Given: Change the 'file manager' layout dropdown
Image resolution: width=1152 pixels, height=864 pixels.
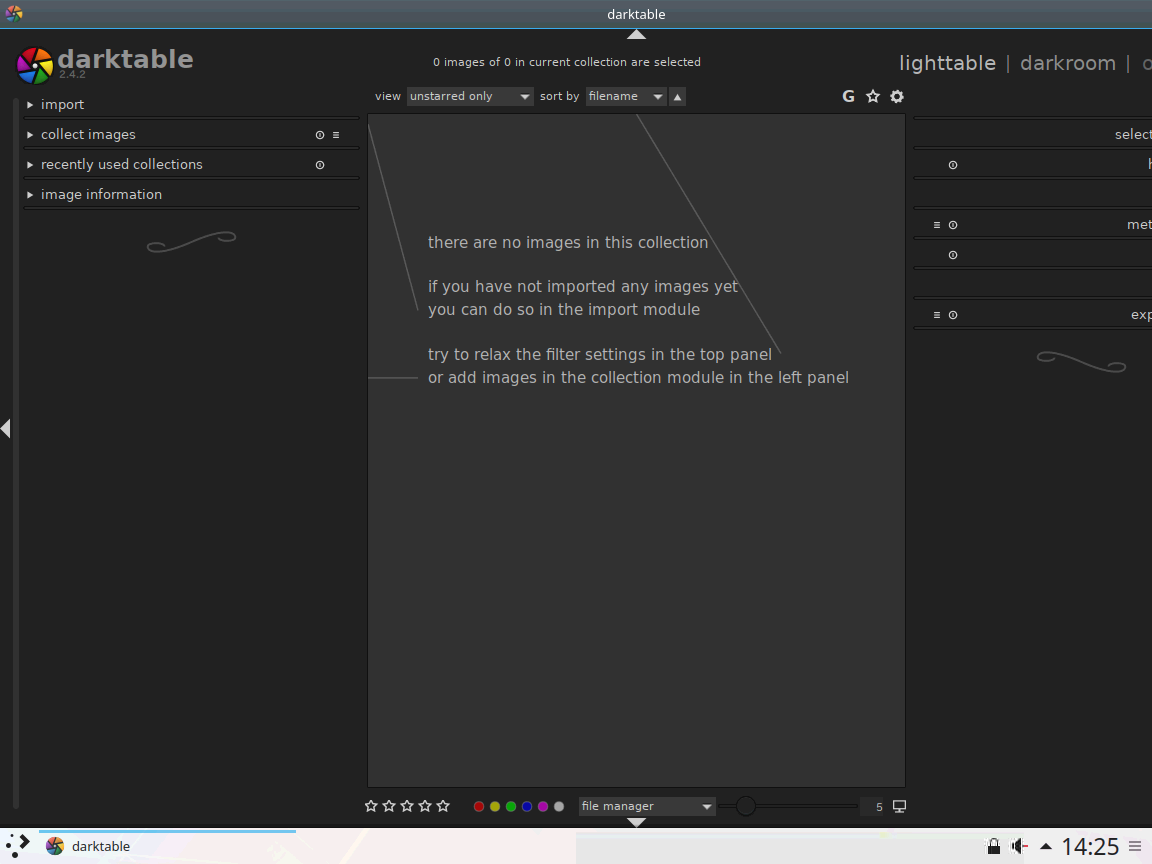Looking at the screenshot, I should click(646, 806).
